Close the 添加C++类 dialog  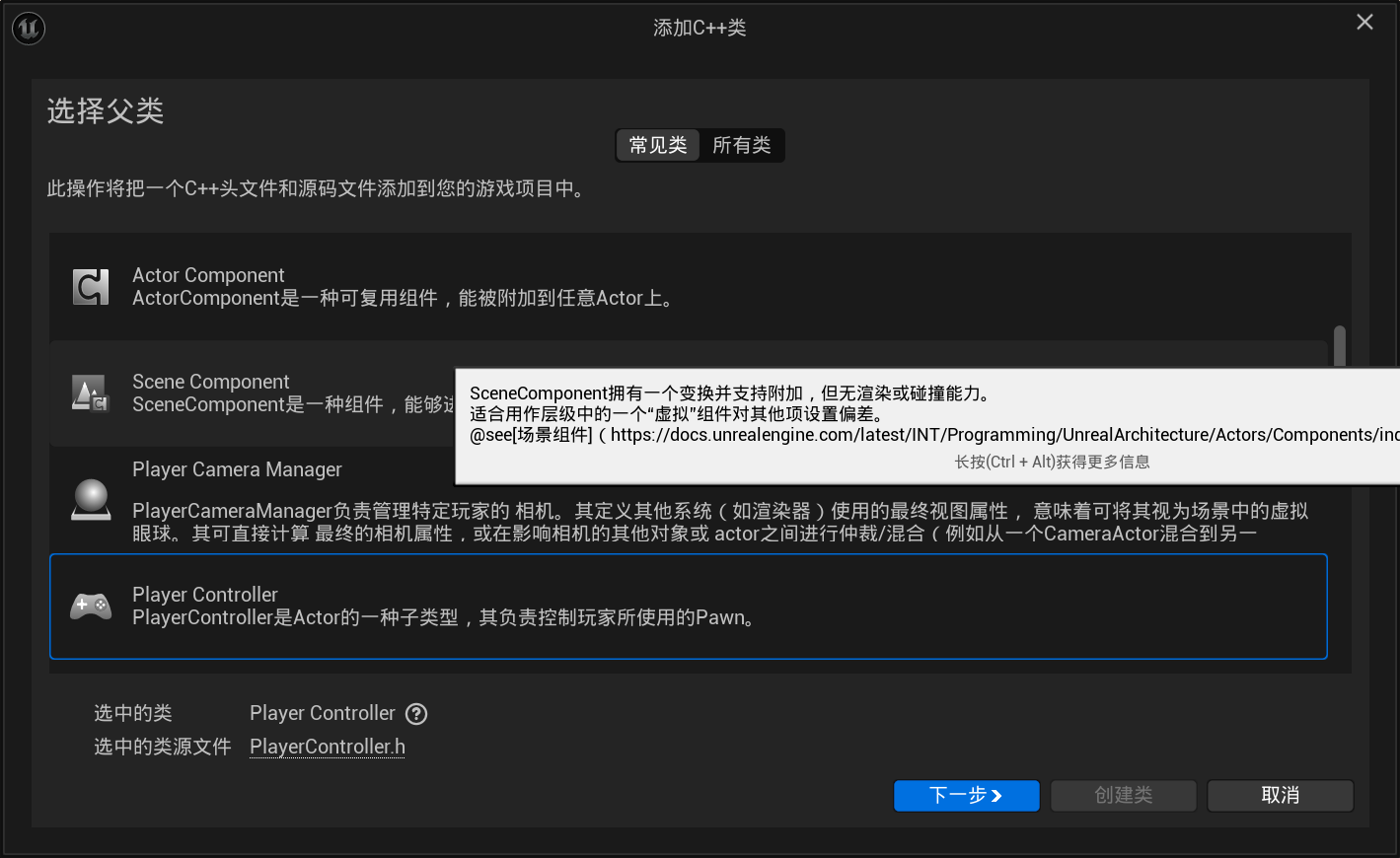tap(1364, 21)
